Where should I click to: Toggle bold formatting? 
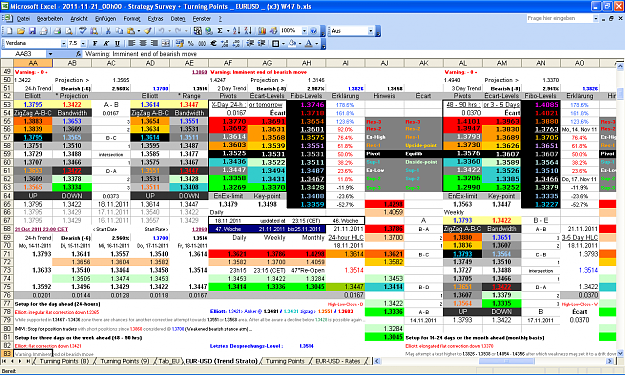pos(95,43)
